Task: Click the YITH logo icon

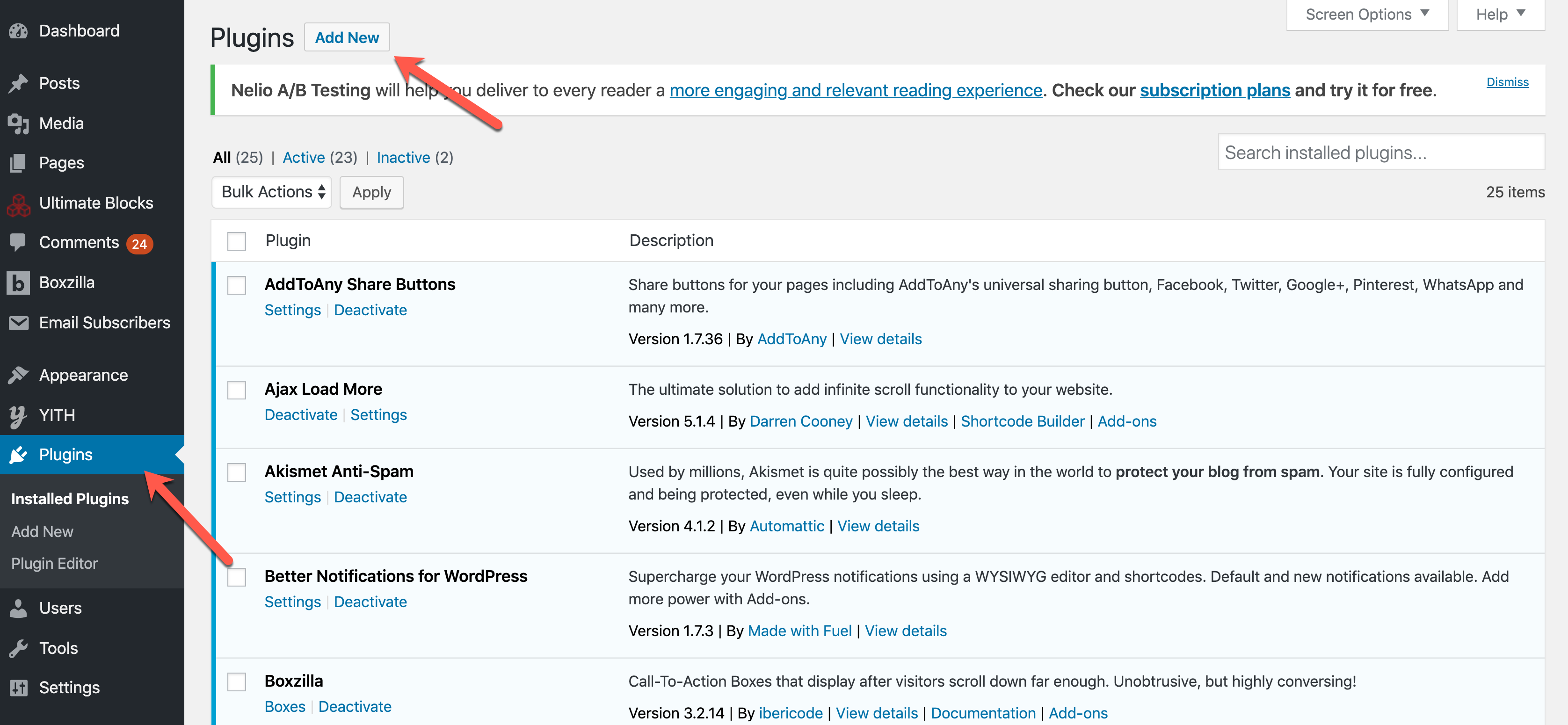Action: [x=18, y=416]
